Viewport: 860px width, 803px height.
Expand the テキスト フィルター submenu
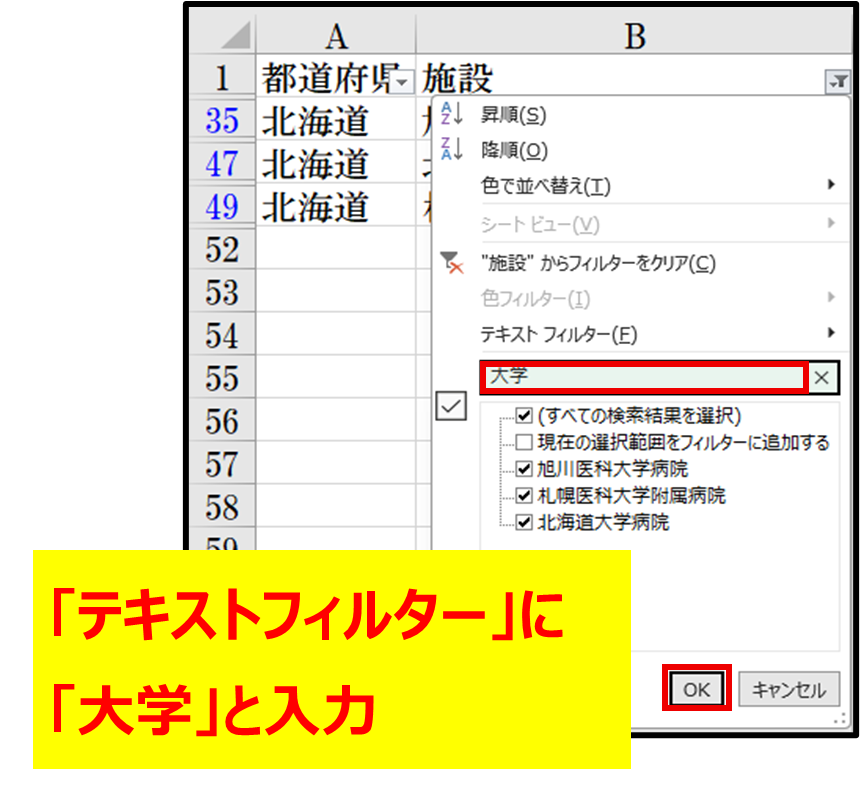click(x=831, y=332)
